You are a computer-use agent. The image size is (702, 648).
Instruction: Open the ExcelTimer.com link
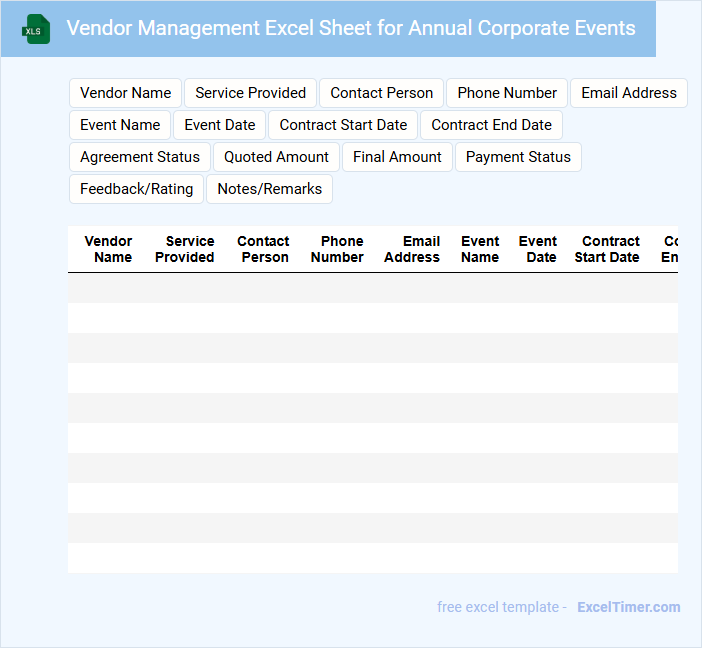628,607
